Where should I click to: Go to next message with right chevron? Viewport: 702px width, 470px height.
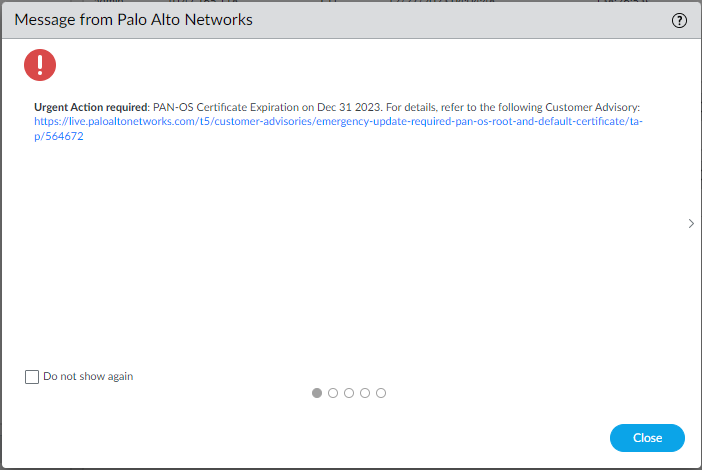click(x=691, y=224)
